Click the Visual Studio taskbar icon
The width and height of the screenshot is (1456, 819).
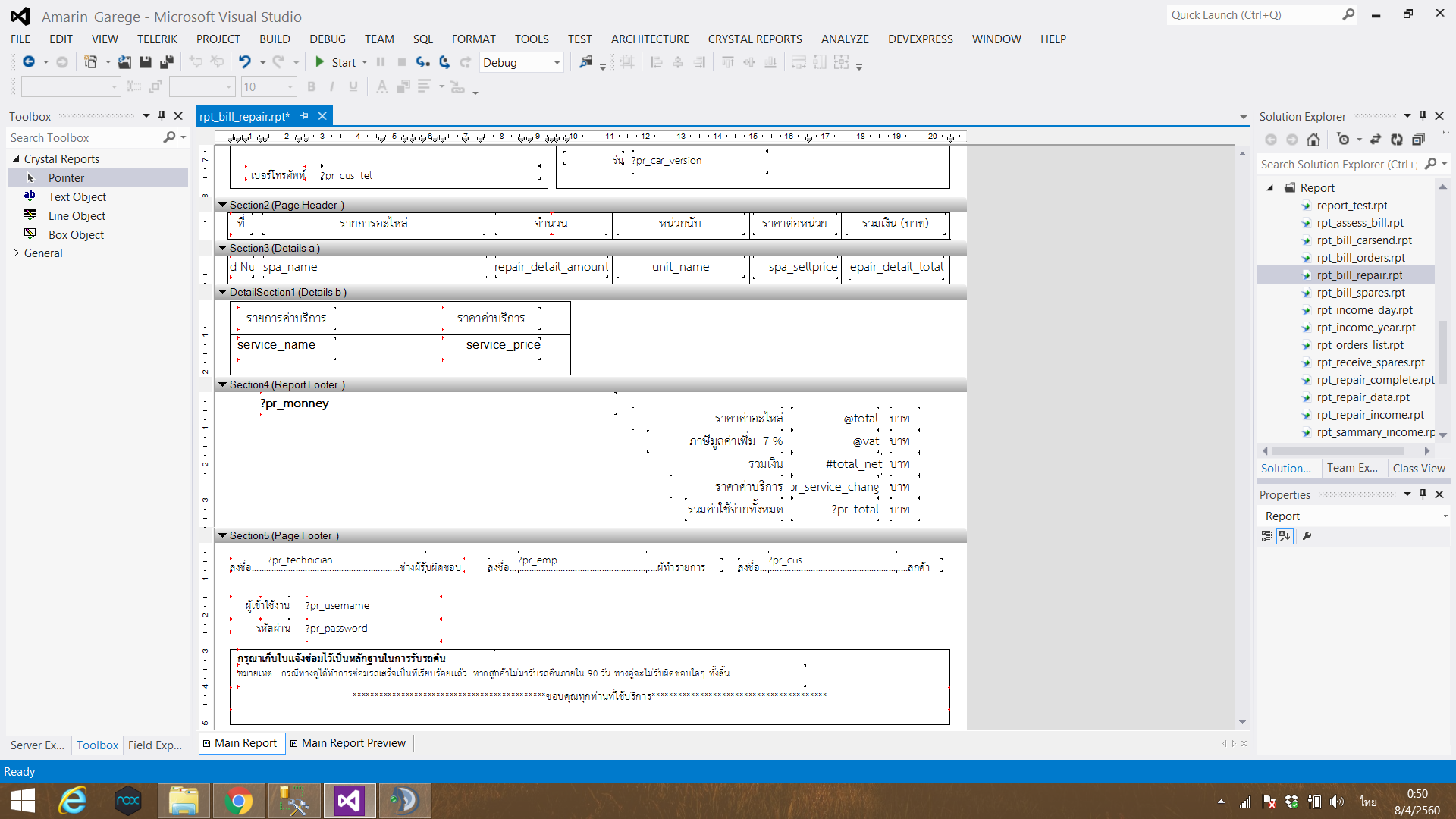350,800
